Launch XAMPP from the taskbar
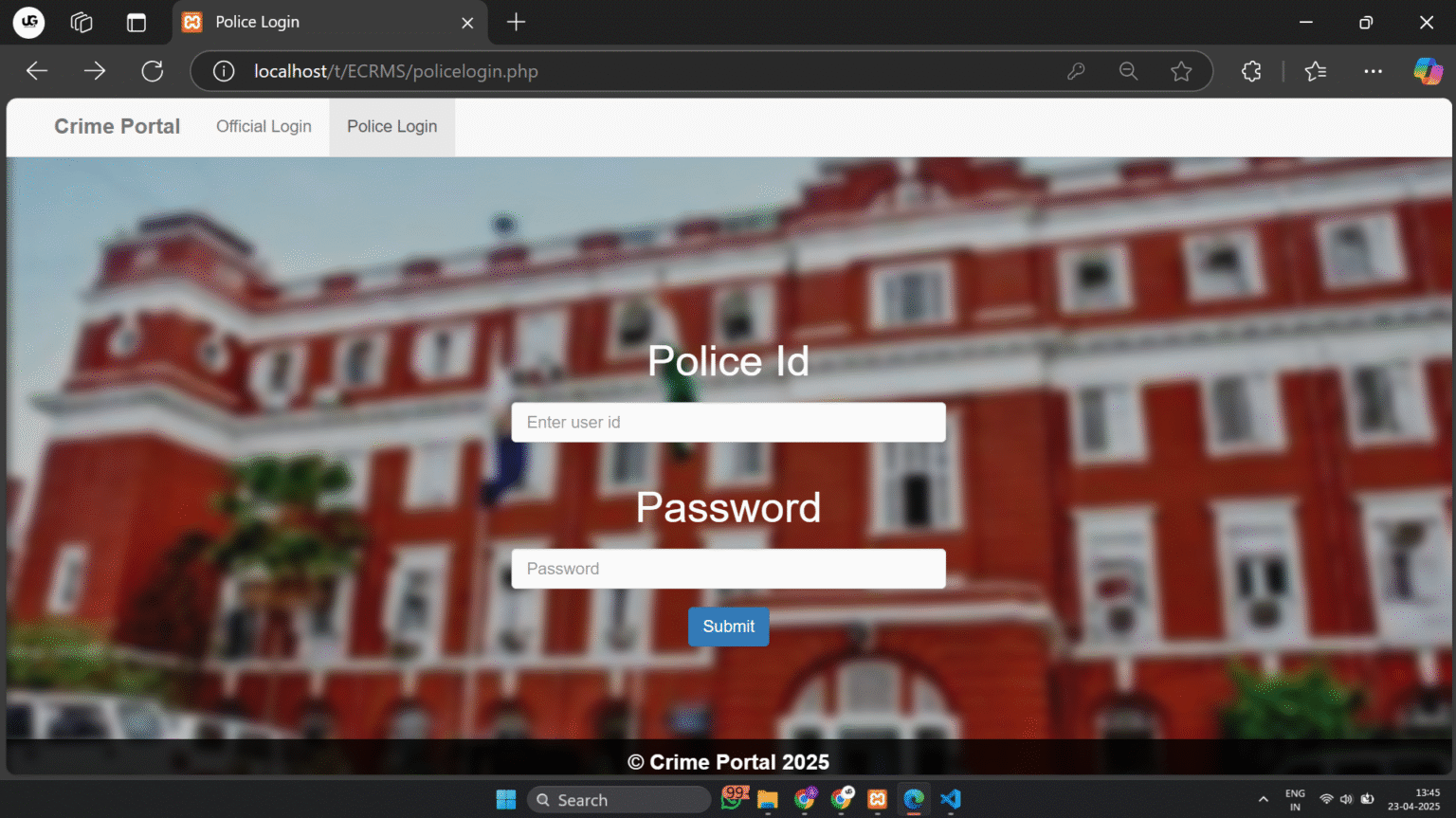This screenshot has height=818, width=1456. coord(876,799)
